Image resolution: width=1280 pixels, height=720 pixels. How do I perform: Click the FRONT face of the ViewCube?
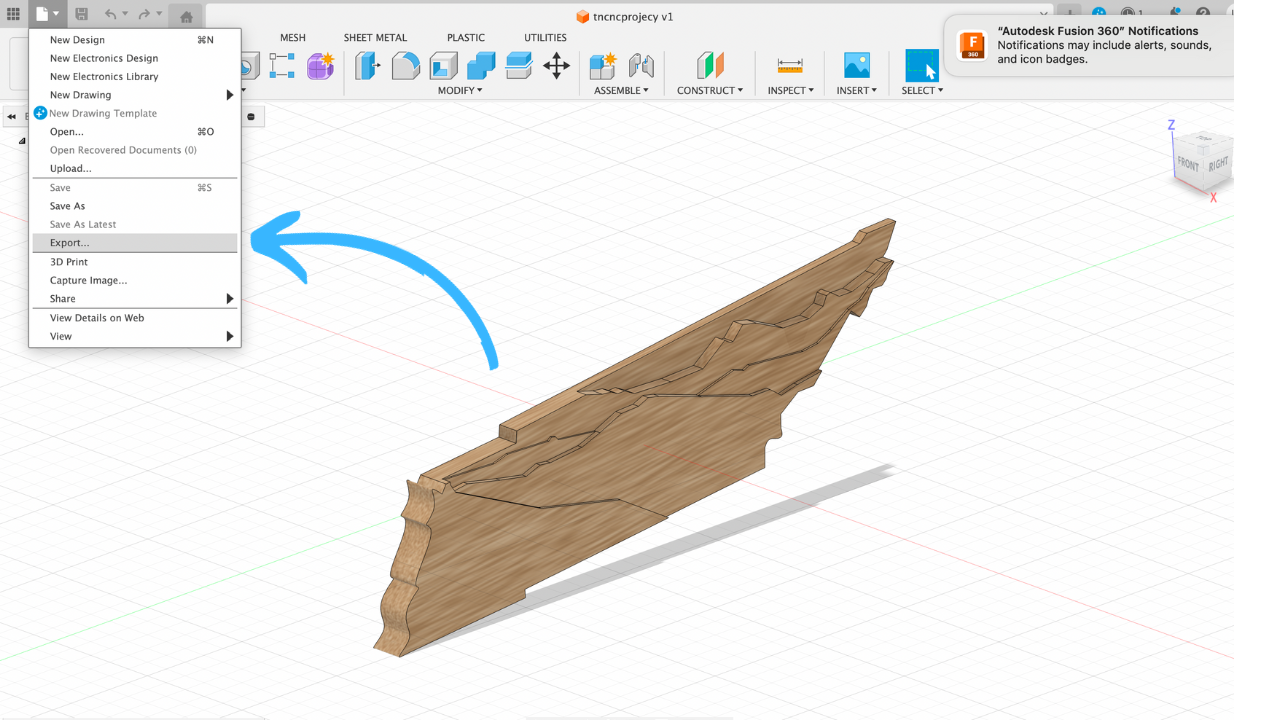(1188, 164)
